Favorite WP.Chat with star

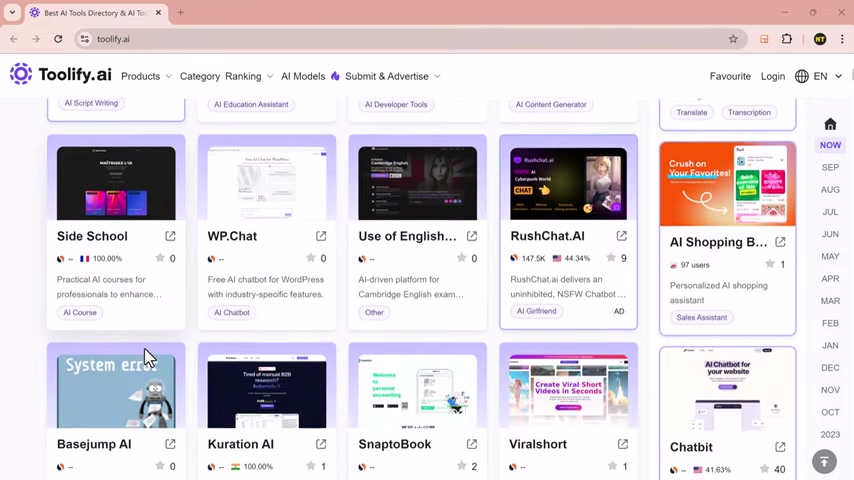coord(310,258)
